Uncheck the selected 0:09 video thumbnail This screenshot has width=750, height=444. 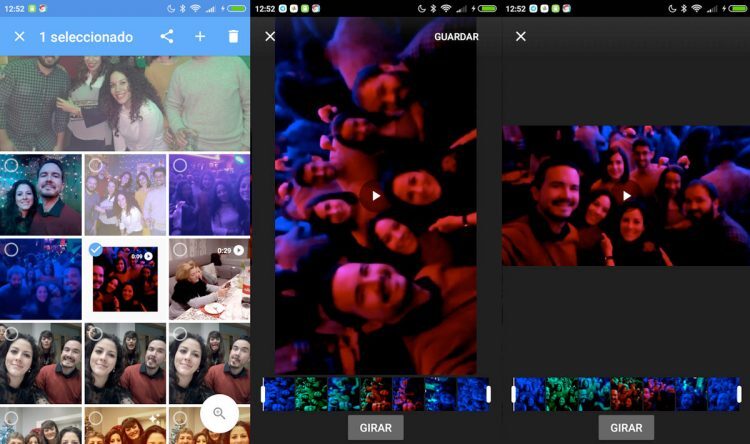(x=95, y=250)
